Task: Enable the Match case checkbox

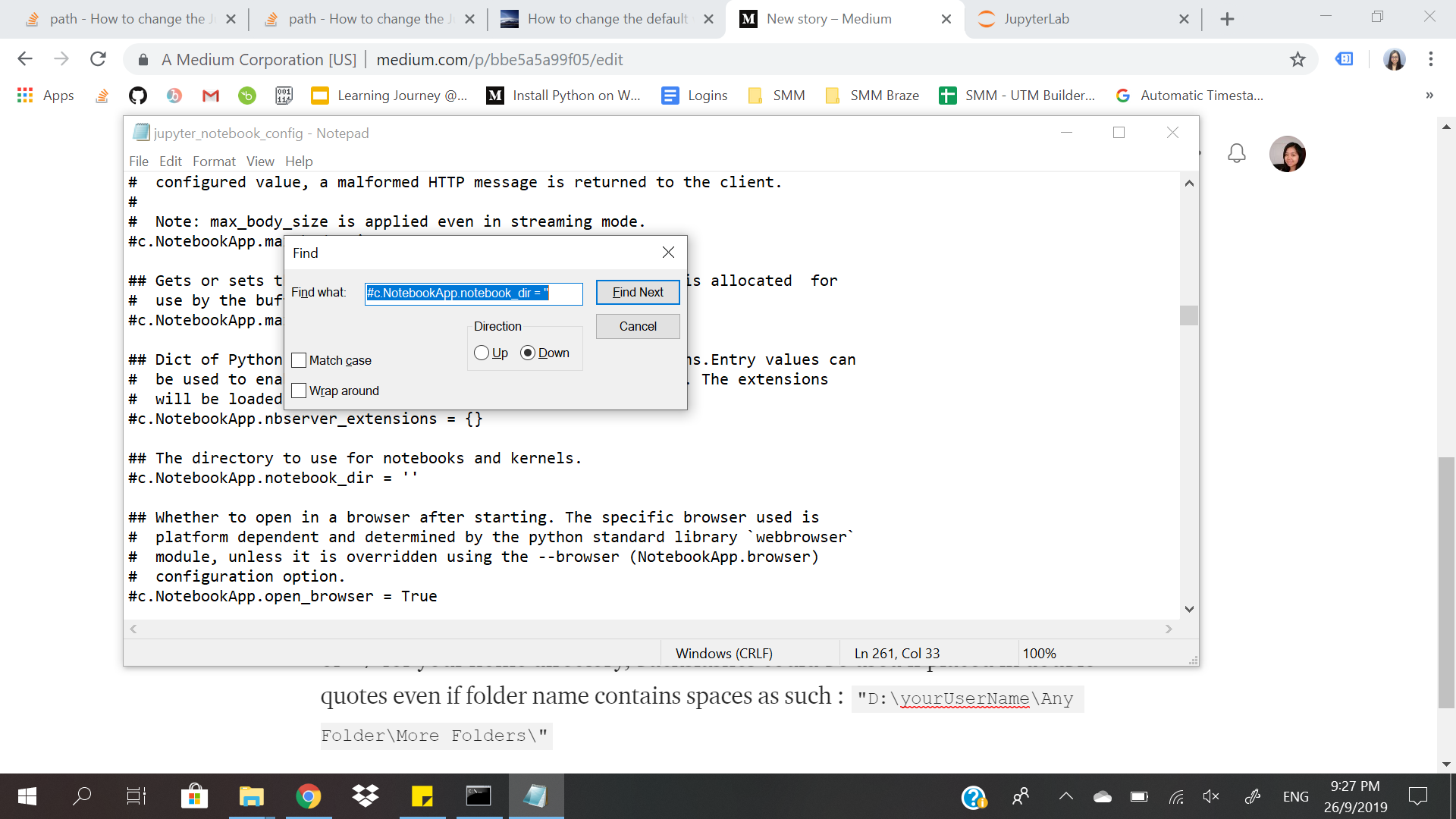Action: click(x=299, y=360)
